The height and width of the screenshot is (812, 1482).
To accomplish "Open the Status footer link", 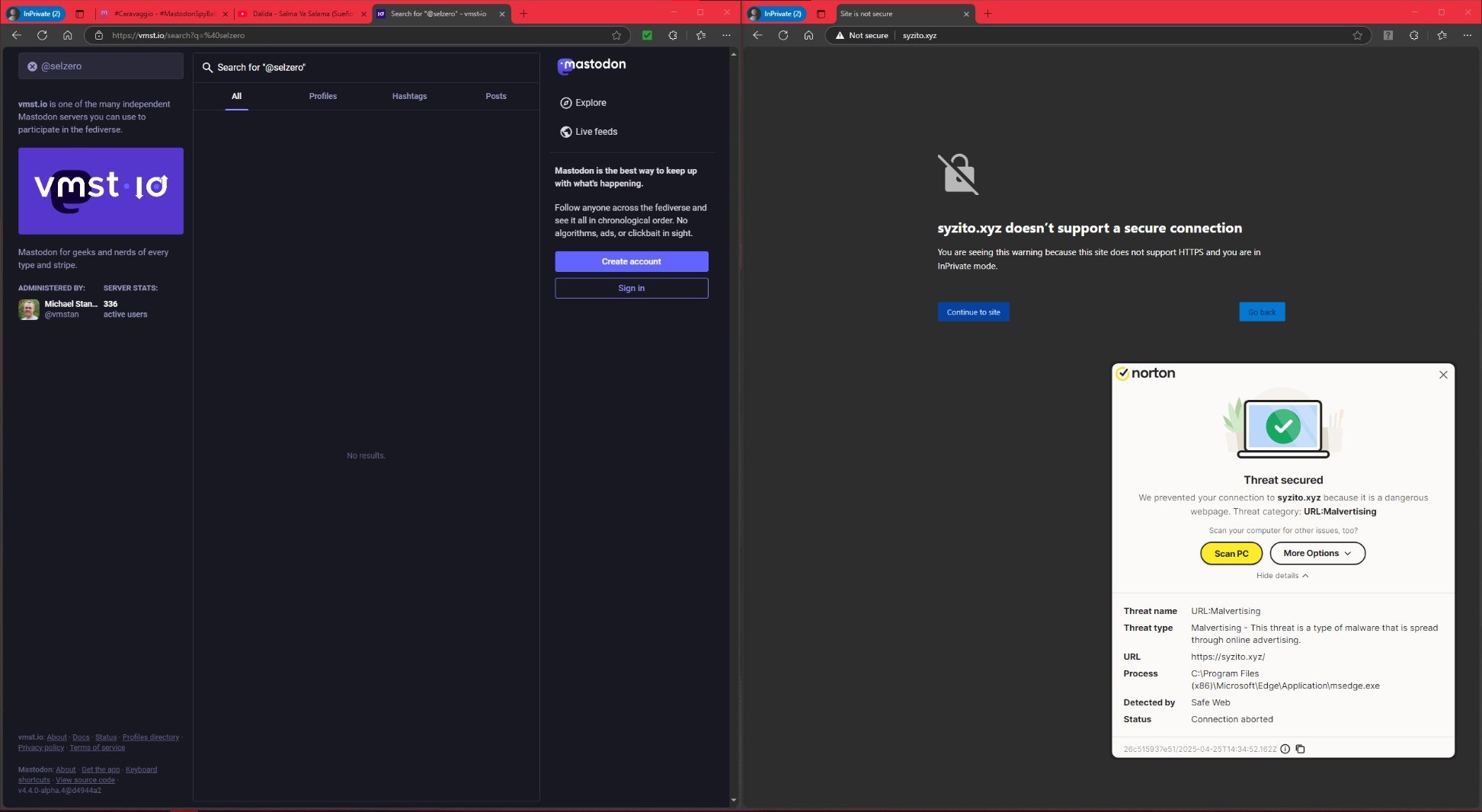I will click(106, 737).
